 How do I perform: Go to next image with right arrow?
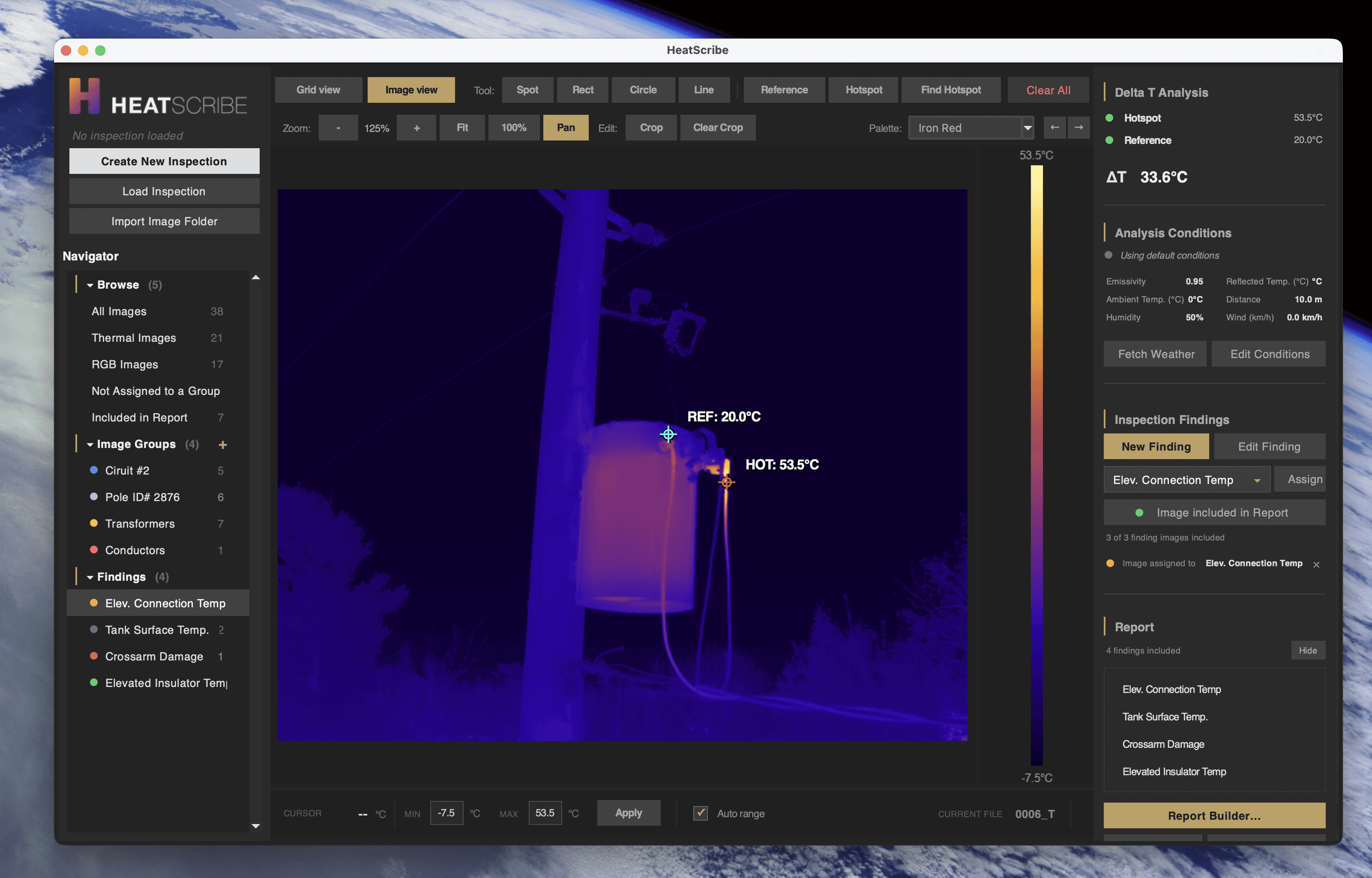tap(1079, 128)
